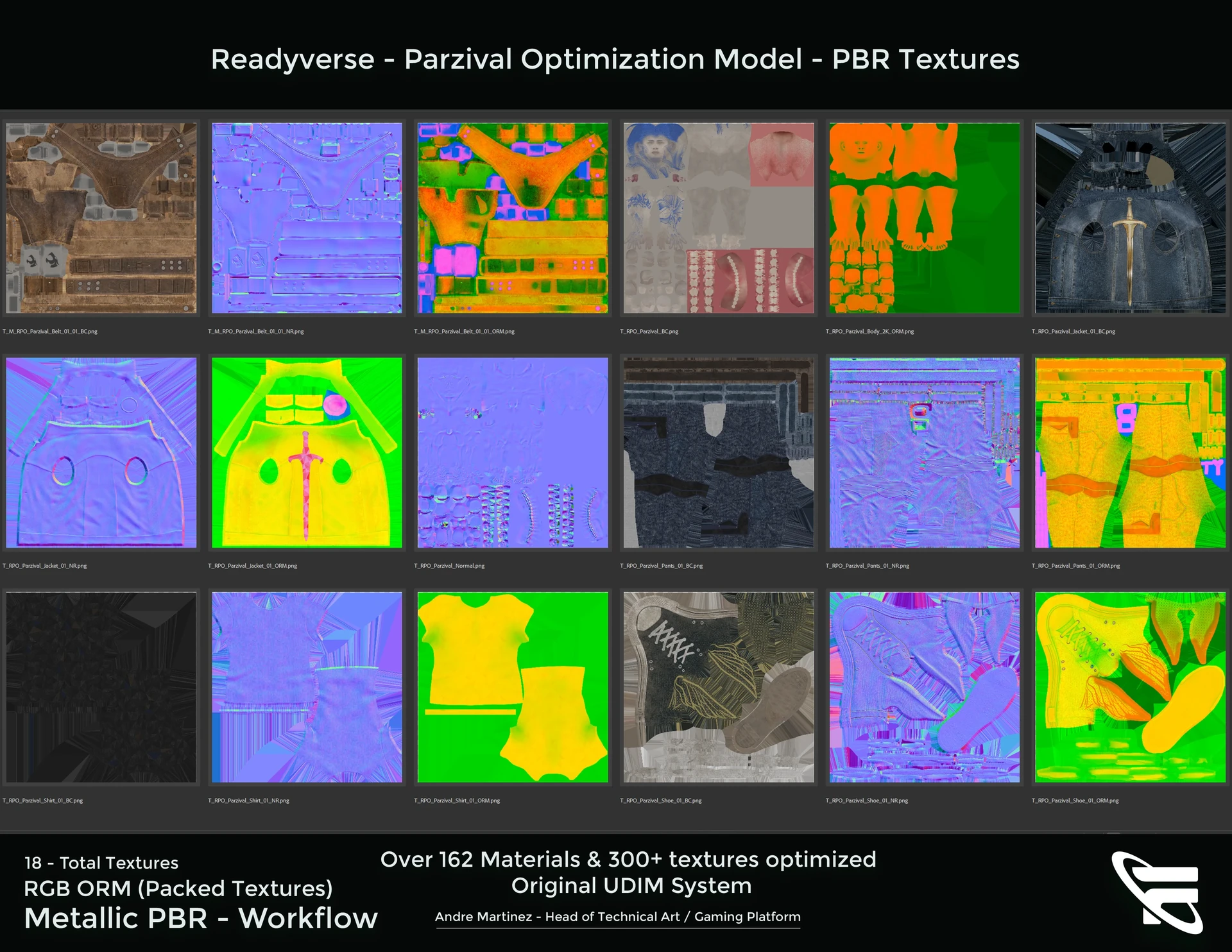The width and height of the screenshot is (1232, 952).
Task: Open the Belt_01_01_NR normal map thumbnail
Action: (x=307, y=218)
